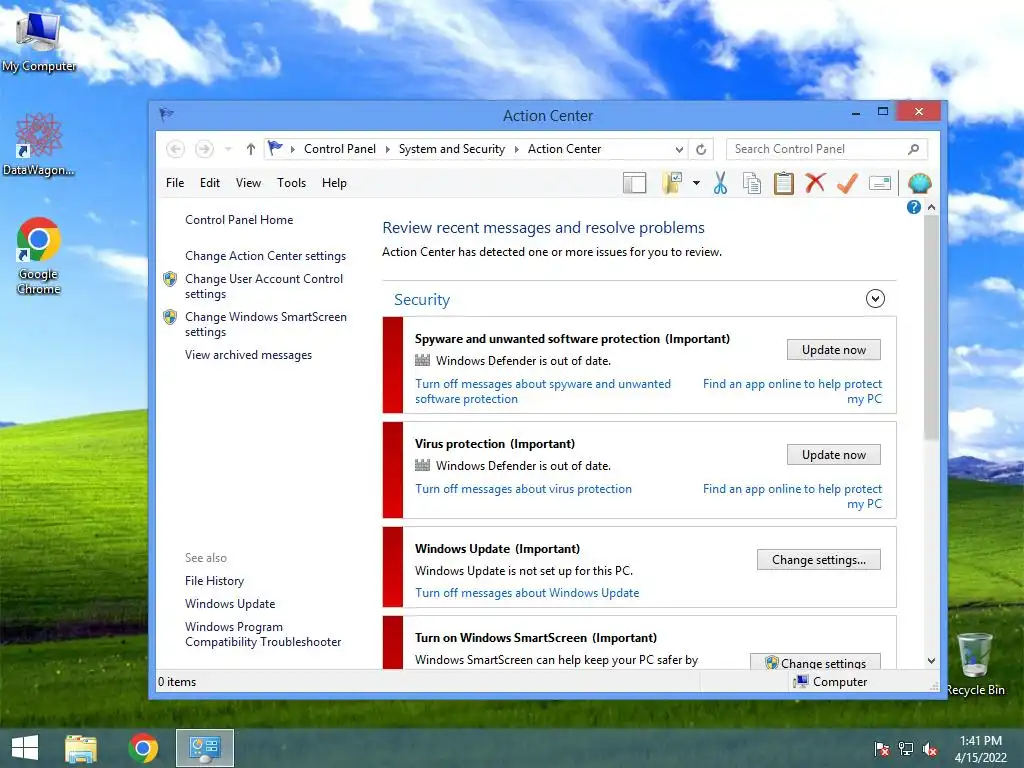This screenshot has width=1024, height=768.
Task: Turn off messages about Windows Update
Action: tap(527, 592)
